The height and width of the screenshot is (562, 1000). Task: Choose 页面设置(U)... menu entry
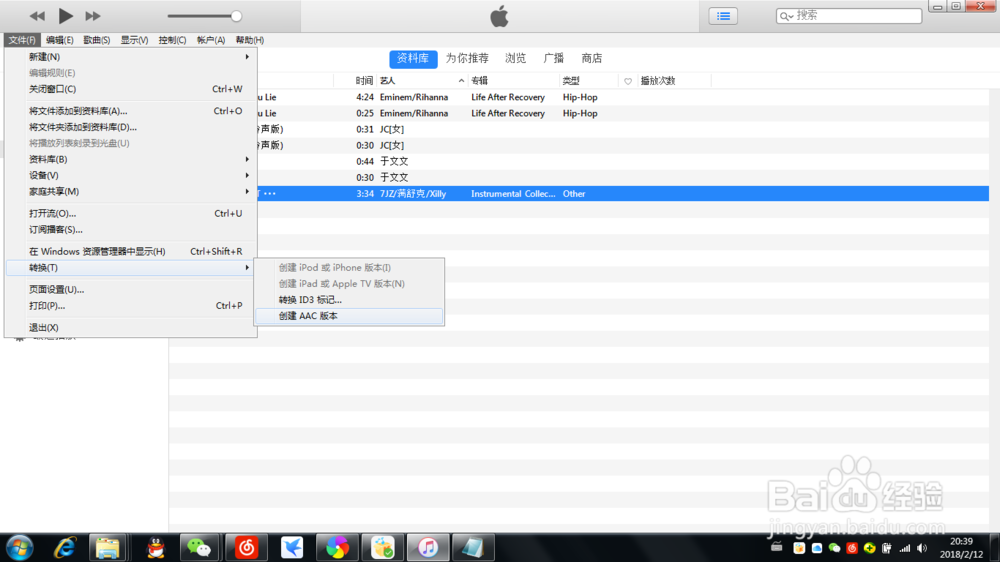(131, 290)
